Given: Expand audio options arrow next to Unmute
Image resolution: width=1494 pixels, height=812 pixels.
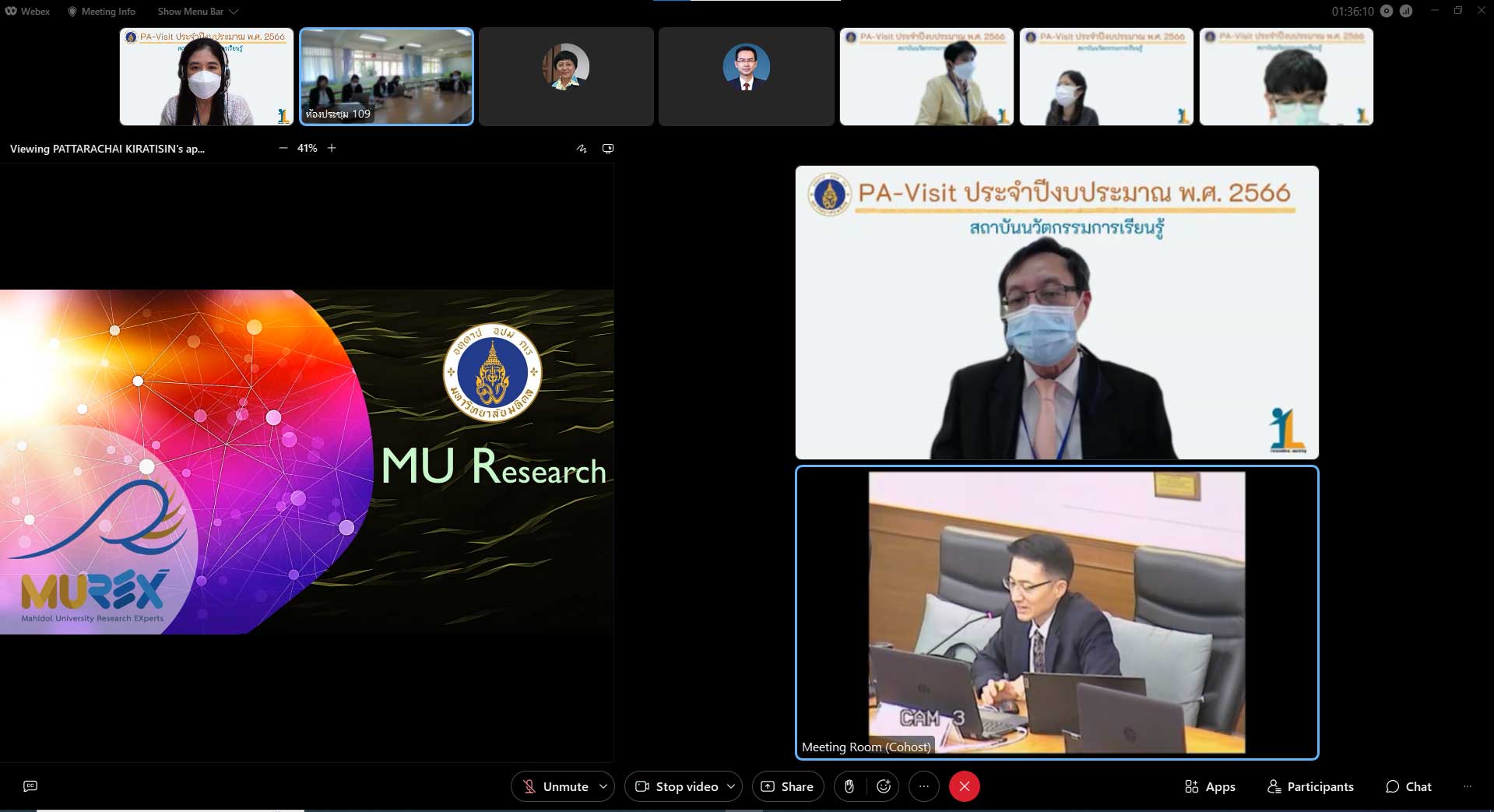Looking at the screenshot, I should coord(603,786).
